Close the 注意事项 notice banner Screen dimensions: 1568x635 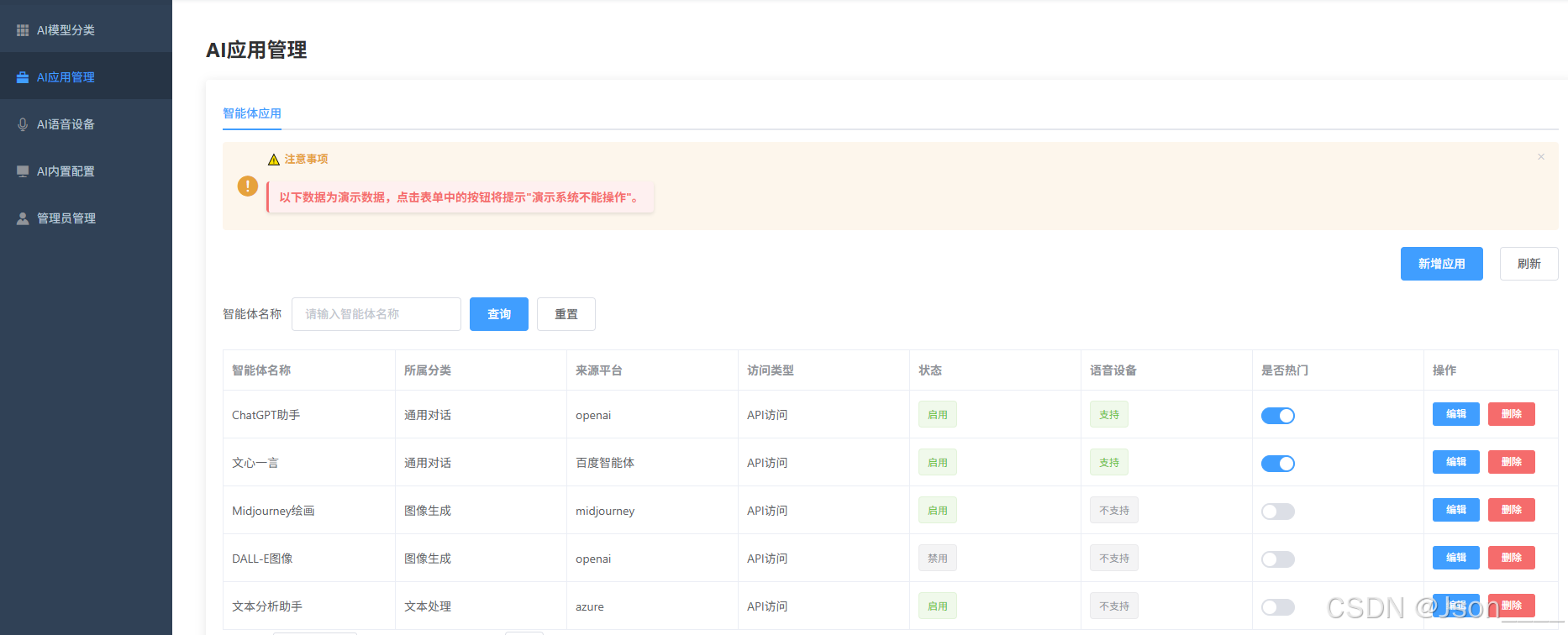[x=1541, y=157]
